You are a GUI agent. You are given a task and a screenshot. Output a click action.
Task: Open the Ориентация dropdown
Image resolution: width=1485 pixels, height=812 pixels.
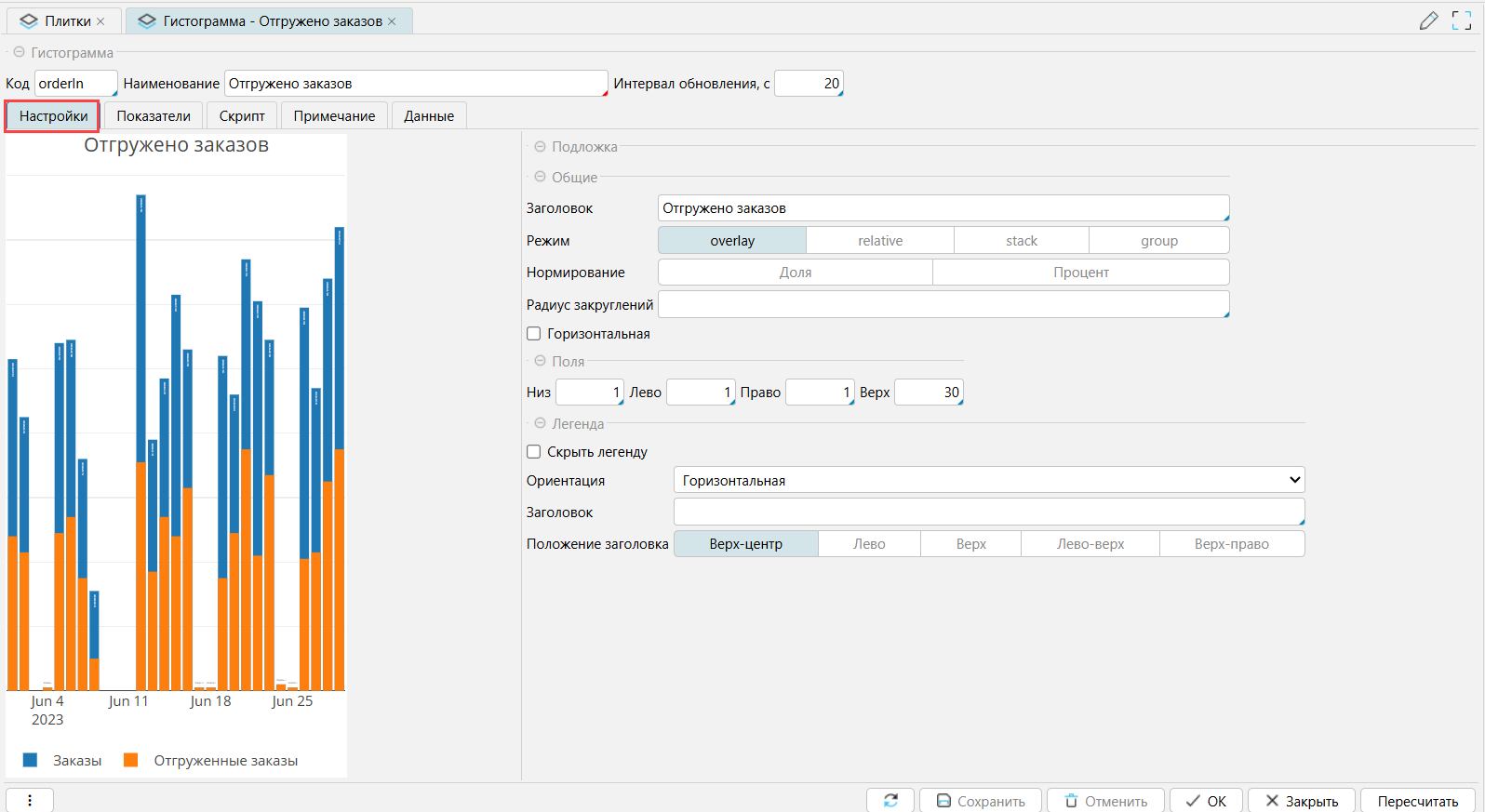tap(988, 480)
